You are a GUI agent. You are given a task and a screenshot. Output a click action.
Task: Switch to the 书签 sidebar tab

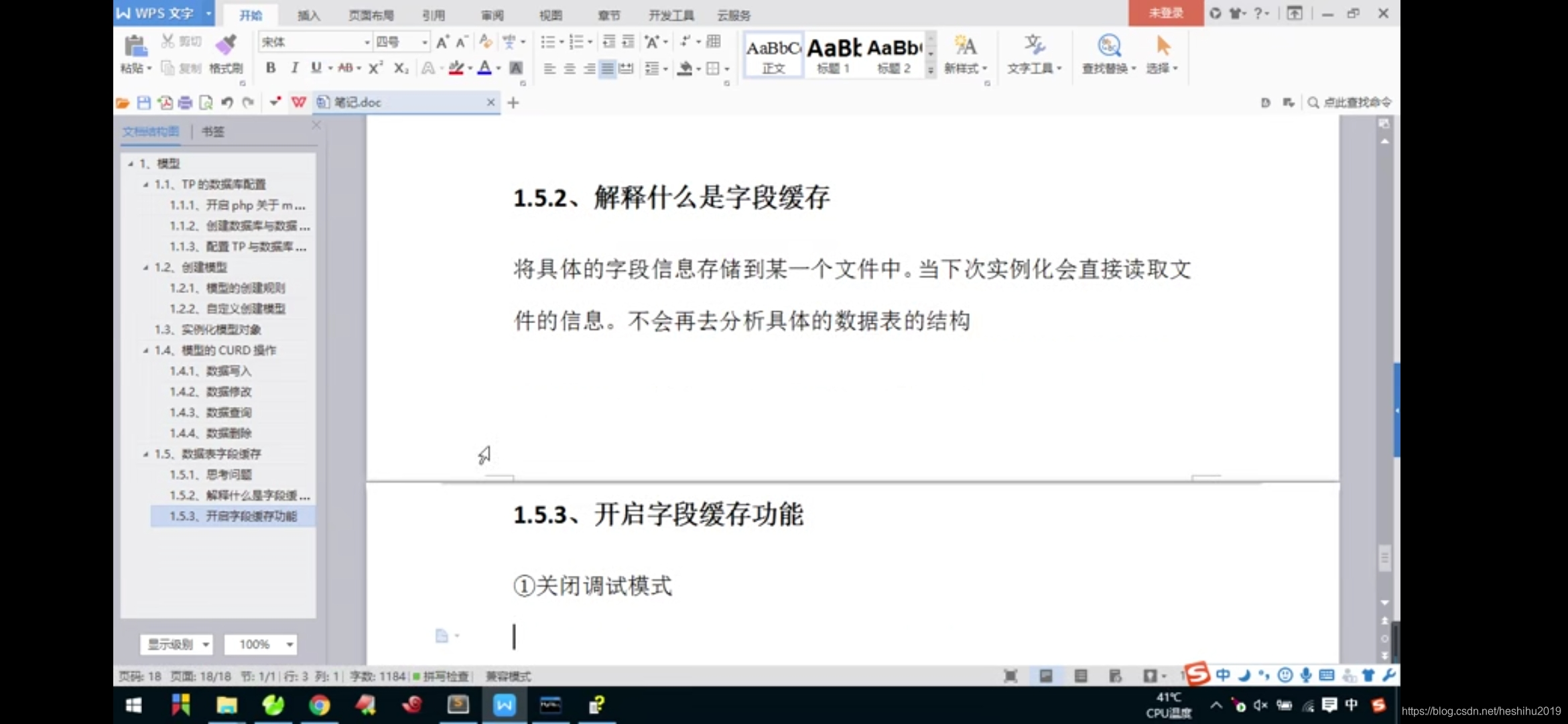click(x=213, y=132)
